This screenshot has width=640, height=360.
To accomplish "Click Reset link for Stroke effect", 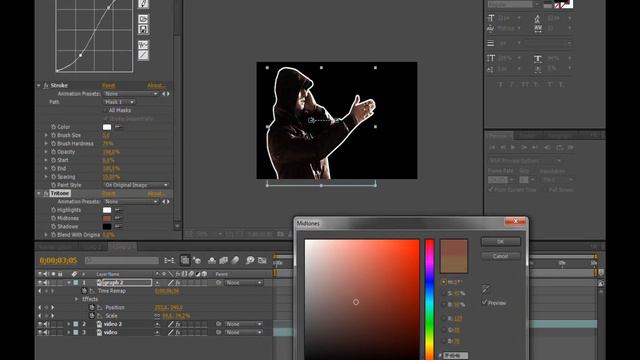I will coord(109,86).
